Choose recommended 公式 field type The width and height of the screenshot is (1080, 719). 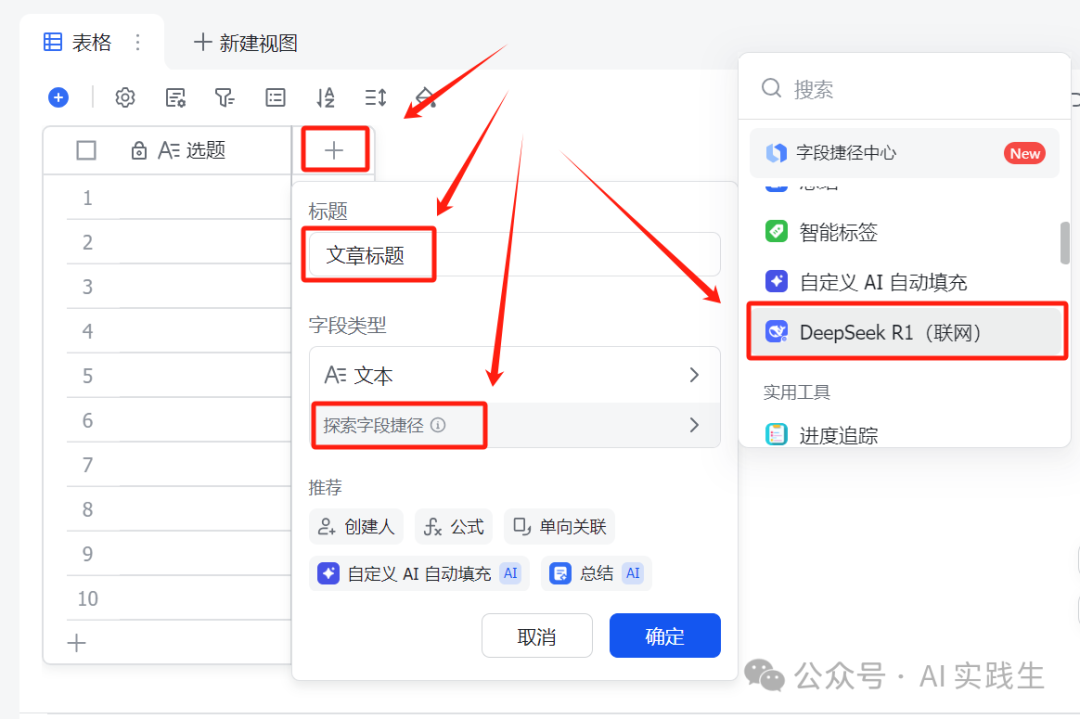[x=454, y=527]
